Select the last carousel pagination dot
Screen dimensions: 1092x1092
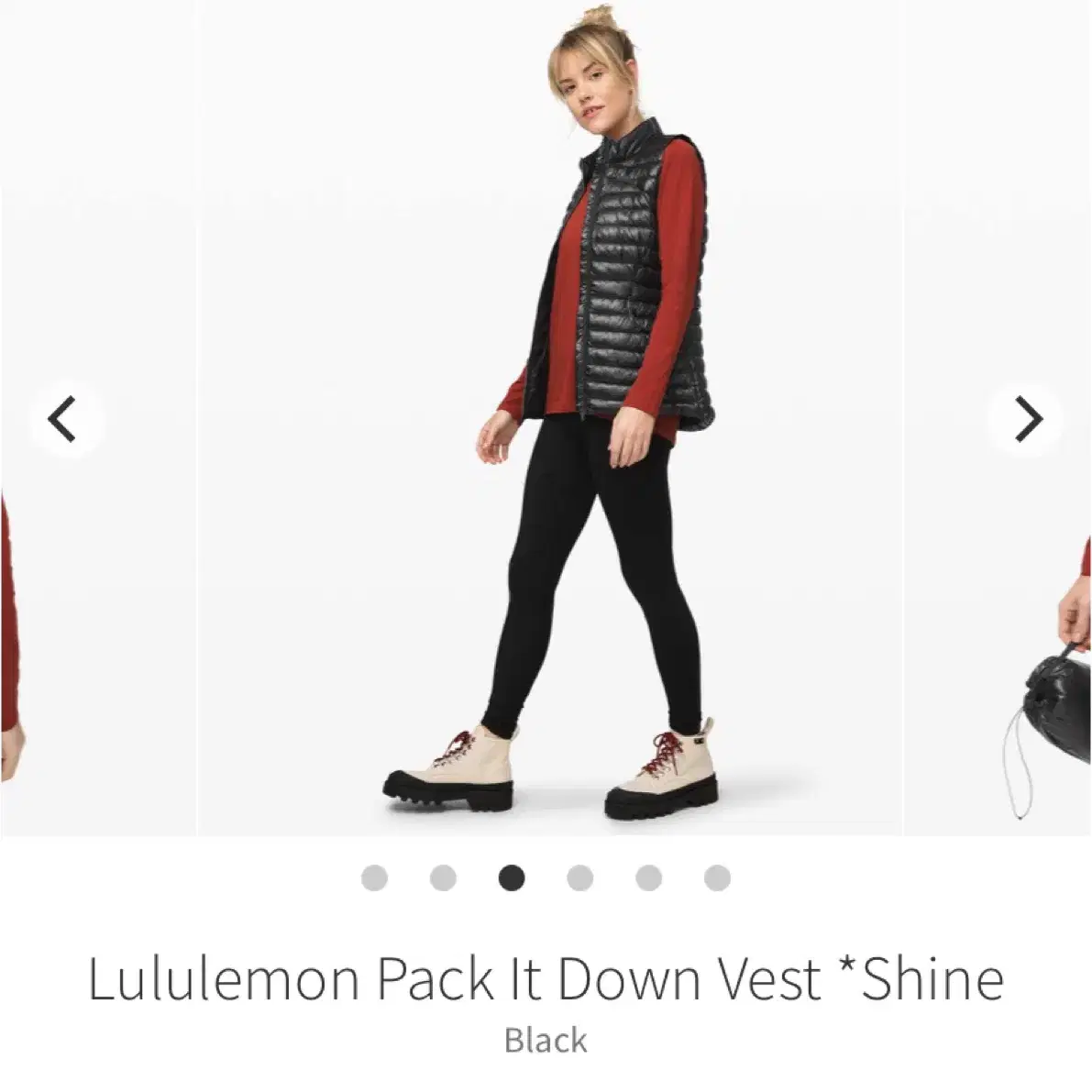717,877
